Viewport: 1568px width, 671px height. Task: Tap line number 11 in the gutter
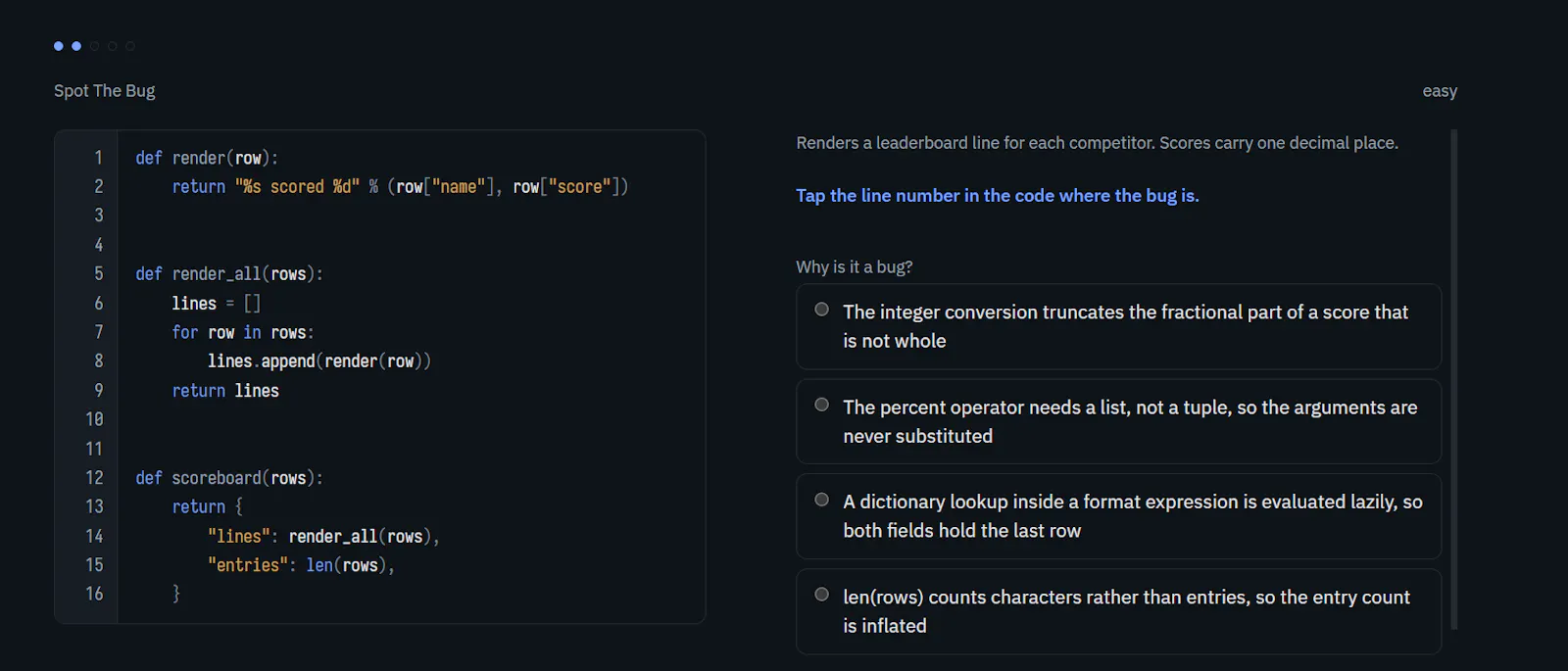click(x=94, y=449)
